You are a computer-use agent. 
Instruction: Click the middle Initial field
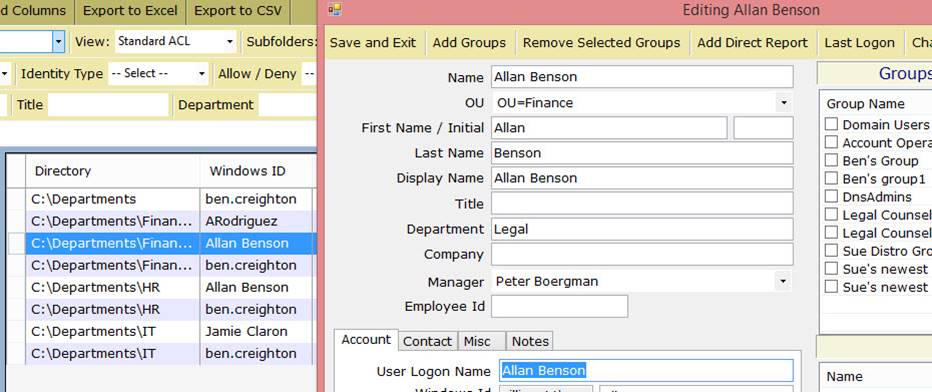pyautogui.click(x=763, y=128)
